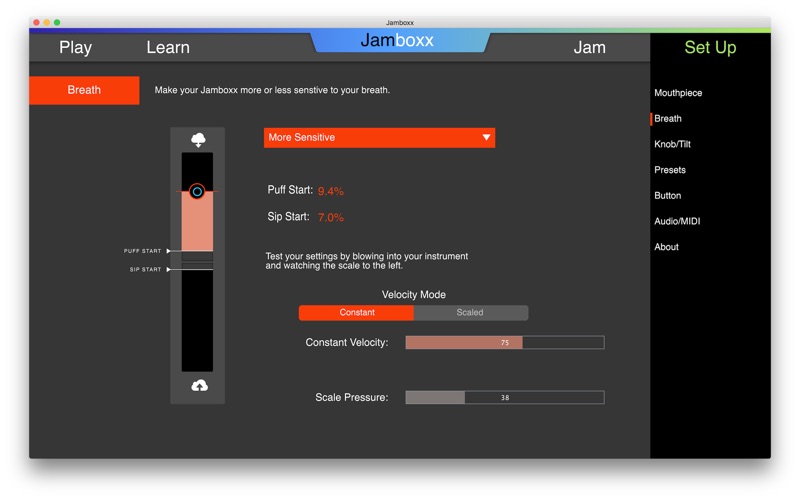Select Scaled velocity mode

pos(470,313)
